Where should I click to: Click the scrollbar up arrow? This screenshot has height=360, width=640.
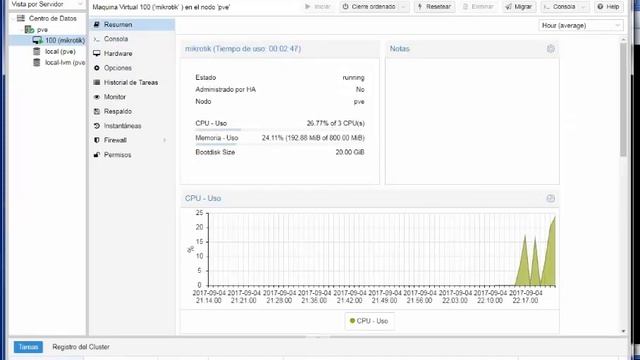tap(623, 40)
